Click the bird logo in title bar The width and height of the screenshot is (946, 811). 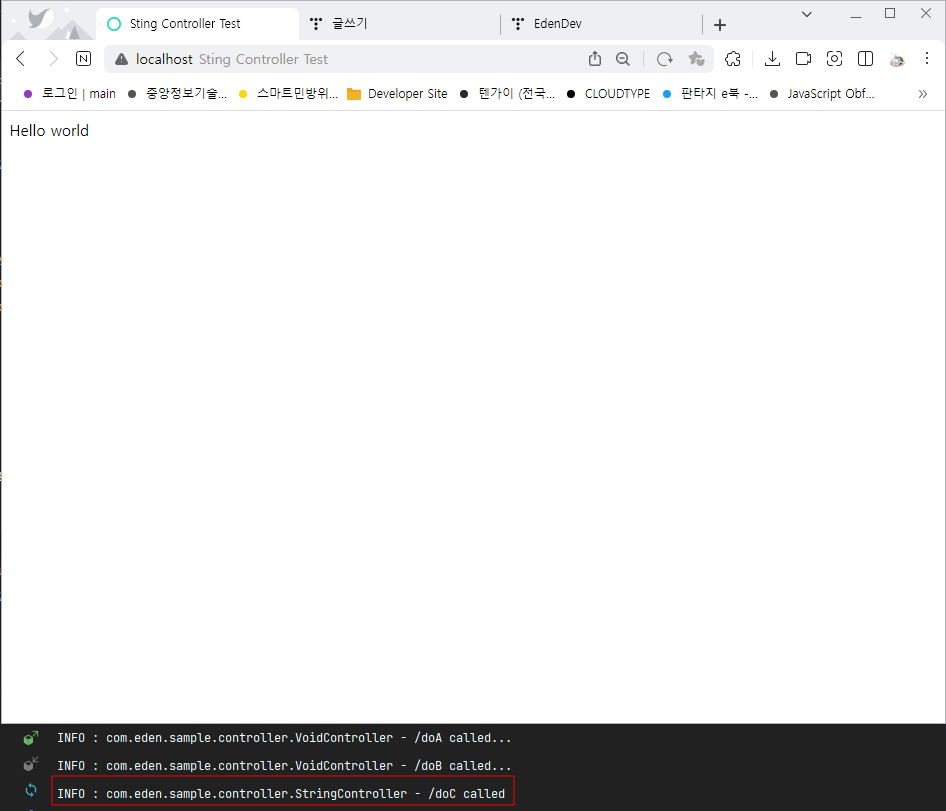[x=40, y=19]
